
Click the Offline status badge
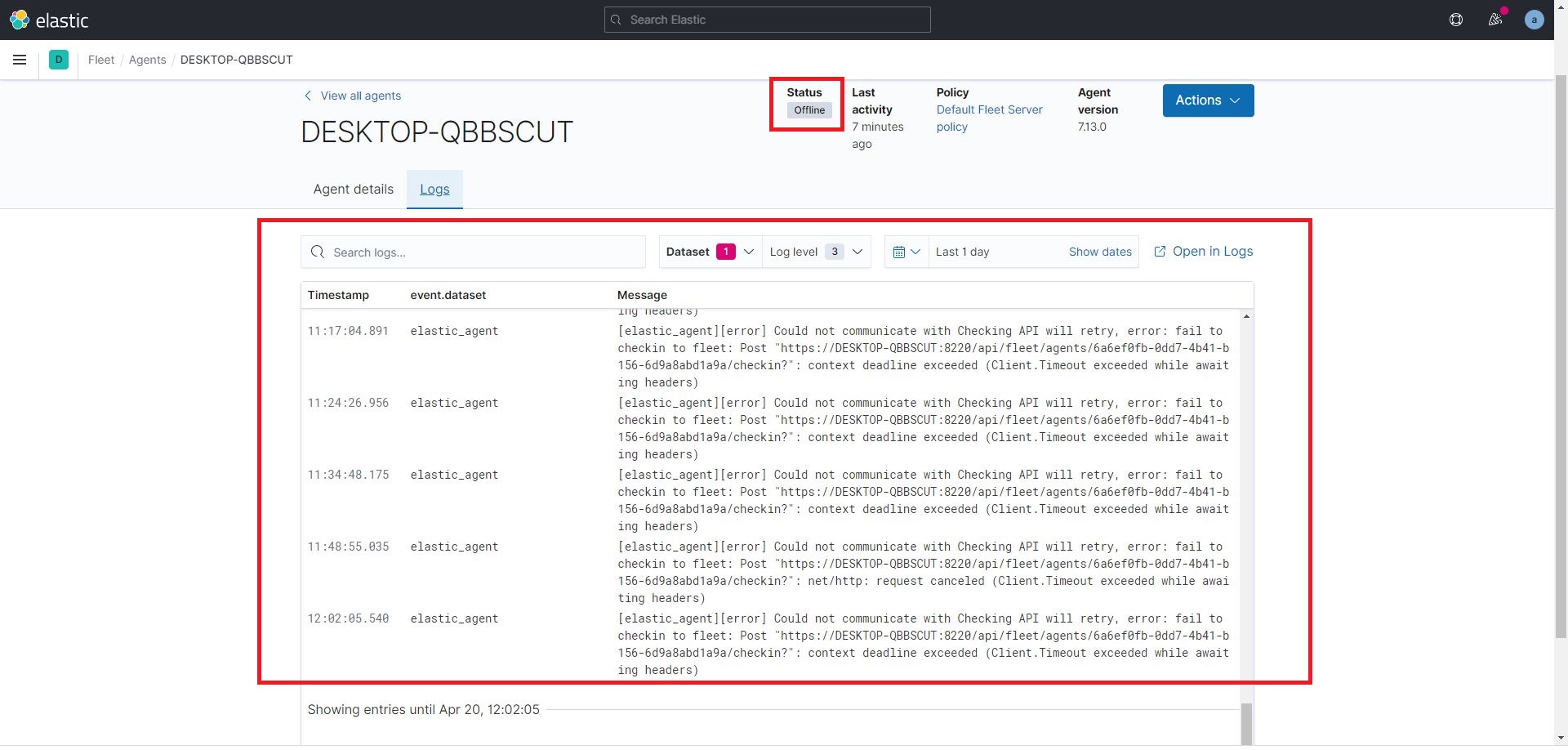[809, 110]
